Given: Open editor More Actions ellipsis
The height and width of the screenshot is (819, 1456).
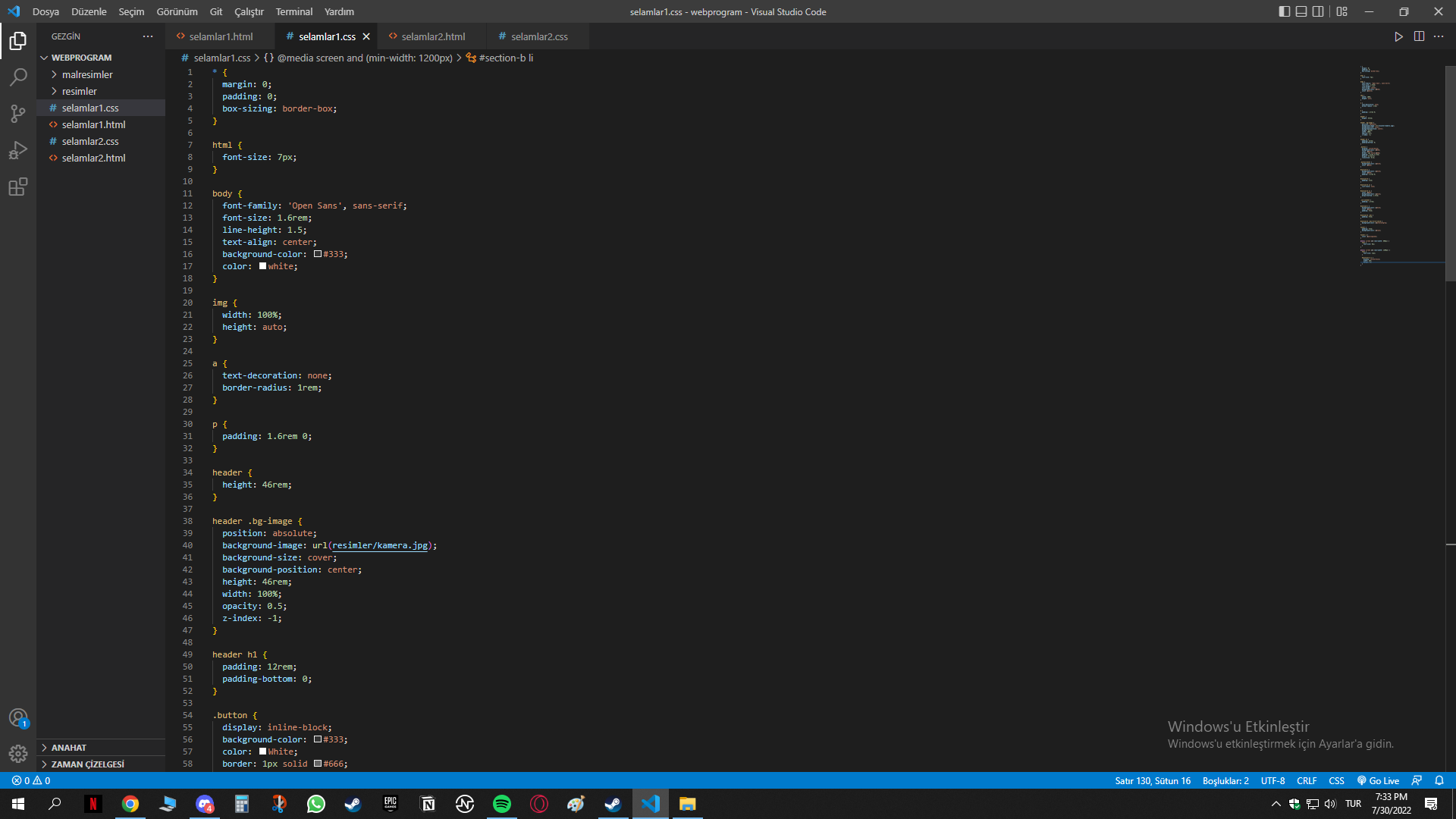Looking at the screenshot, I should pyautogui.click(x=1439, y=36).
